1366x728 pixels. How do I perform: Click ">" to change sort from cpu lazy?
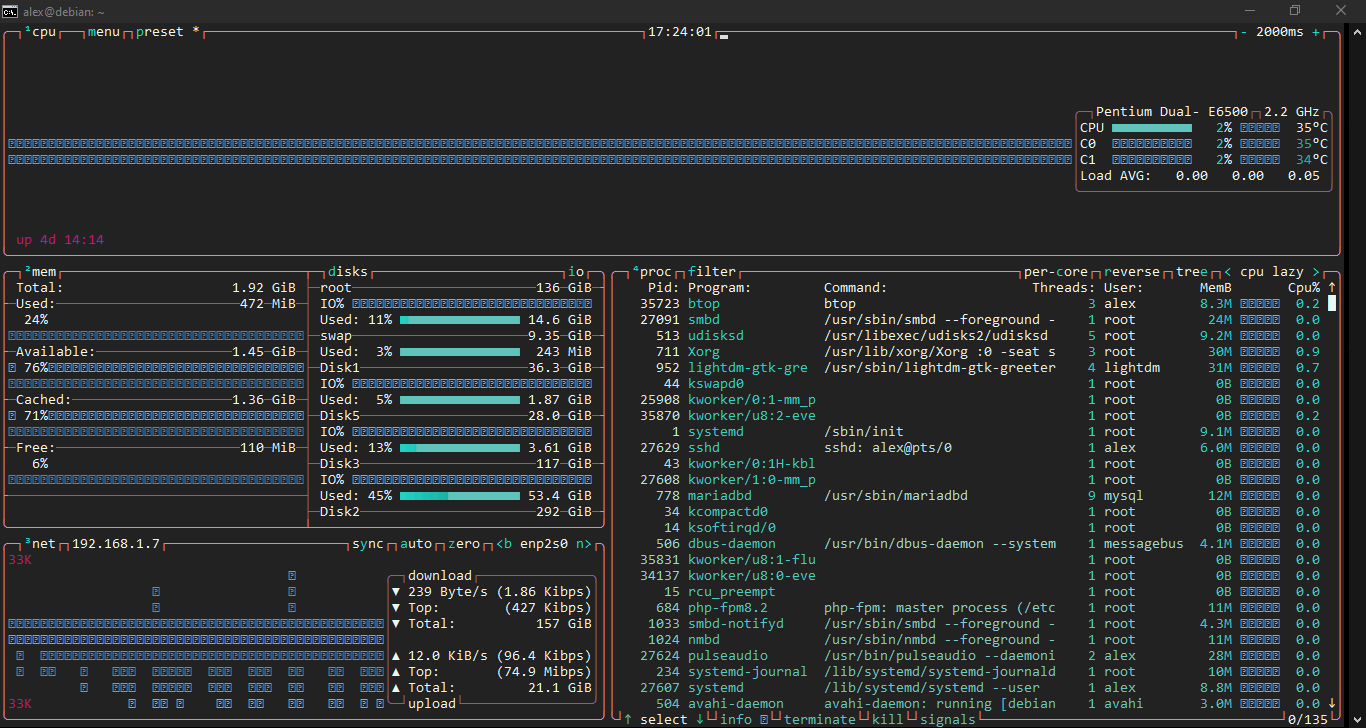1316,271
